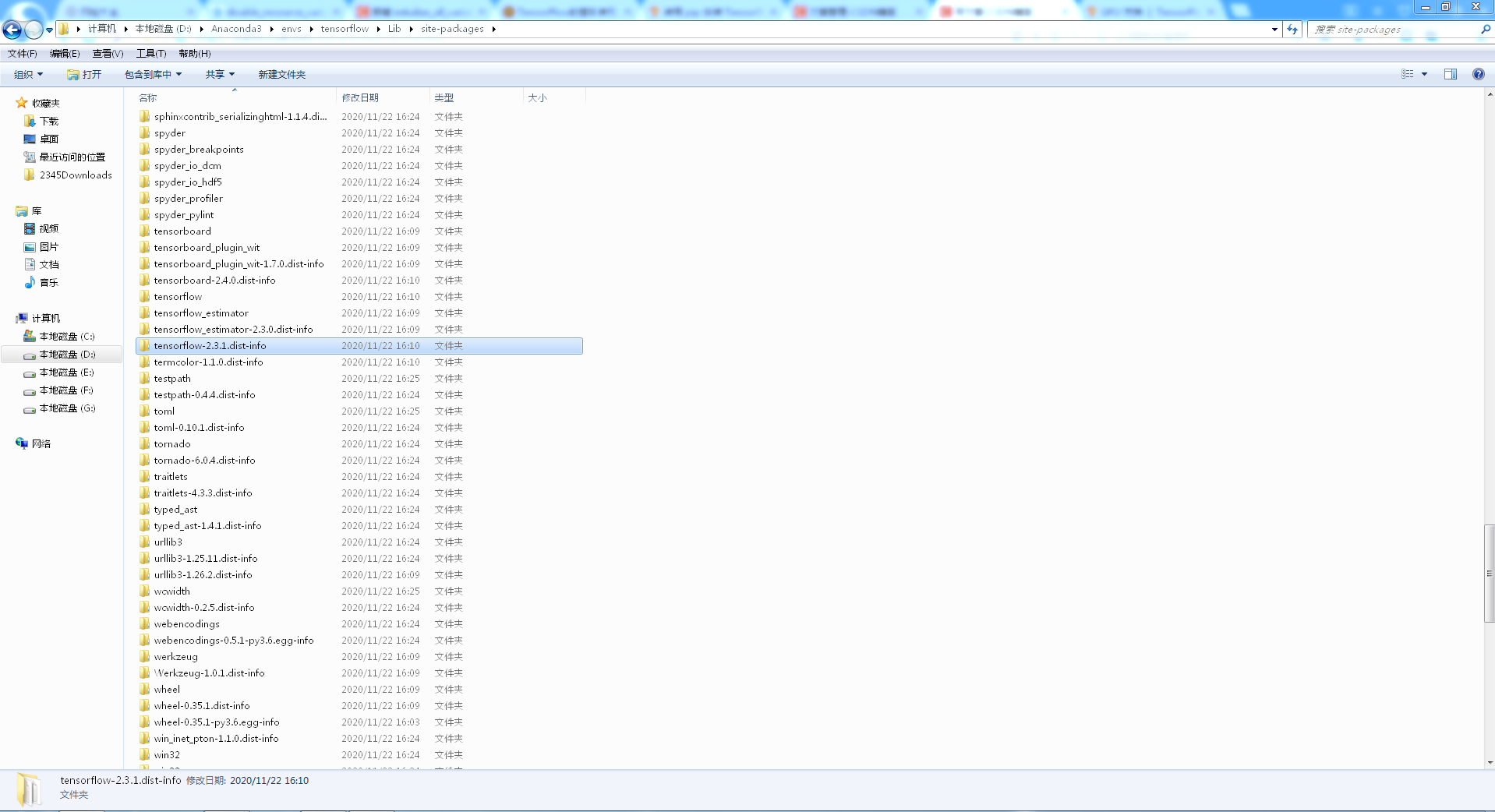The width and height of the screenshot is (1495, 812).
Task: Open the 视频 library
Action: pyautogui.click(x=41, y=228)
